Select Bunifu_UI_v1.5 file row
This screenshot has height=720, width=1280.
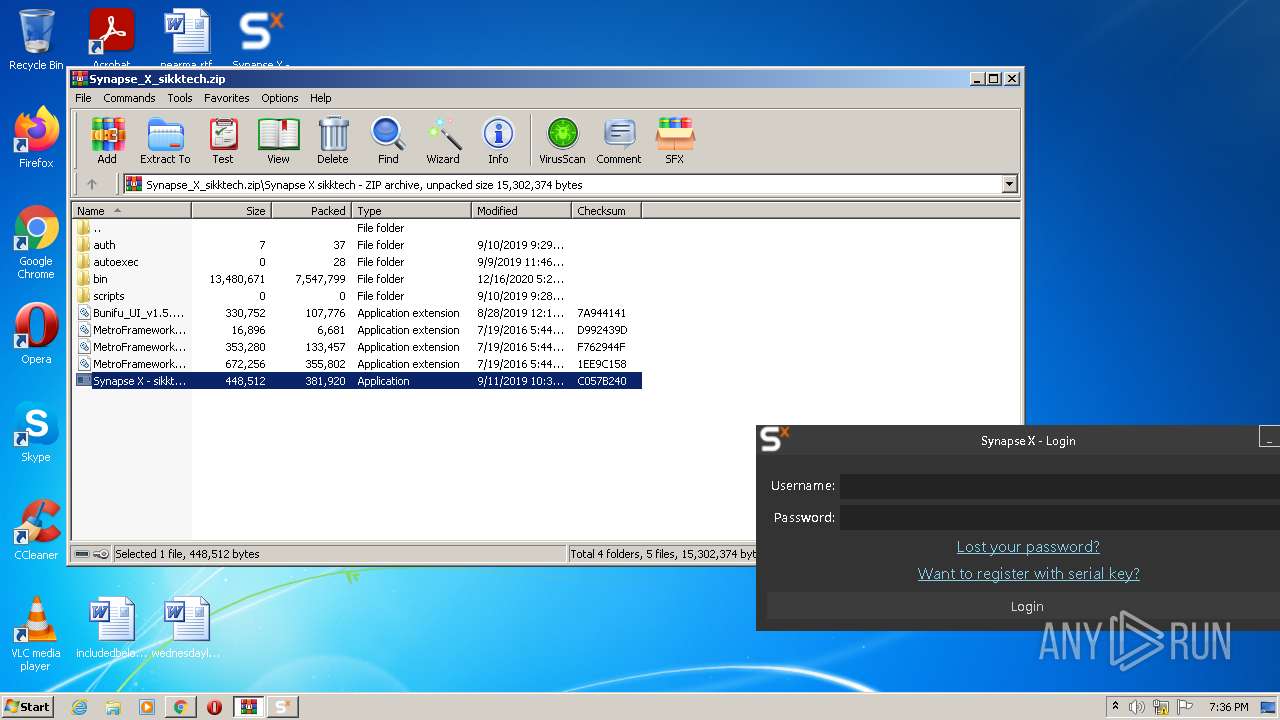357,313
